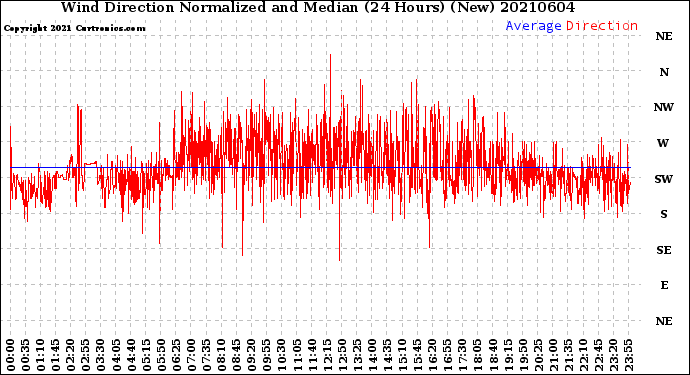Click the 21:00 time label
This screenshot has height=375, width=690.
tap(553, 355)
